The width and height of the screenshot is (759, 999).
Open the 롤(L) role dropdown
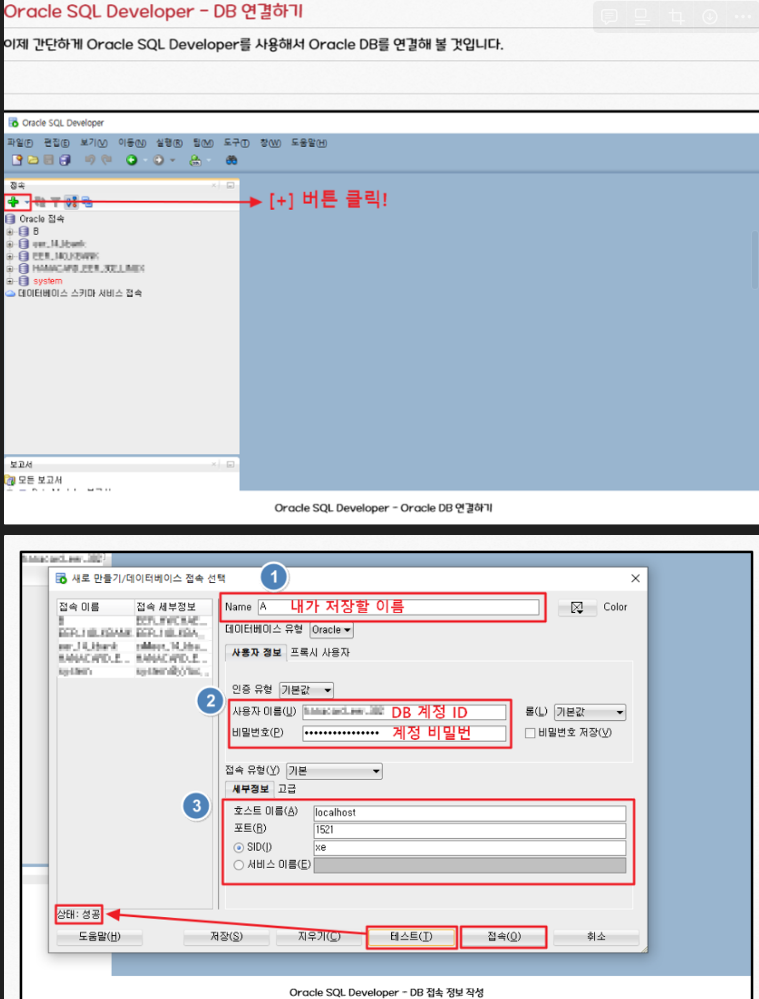pyautogui.click(x=590, y=712)
